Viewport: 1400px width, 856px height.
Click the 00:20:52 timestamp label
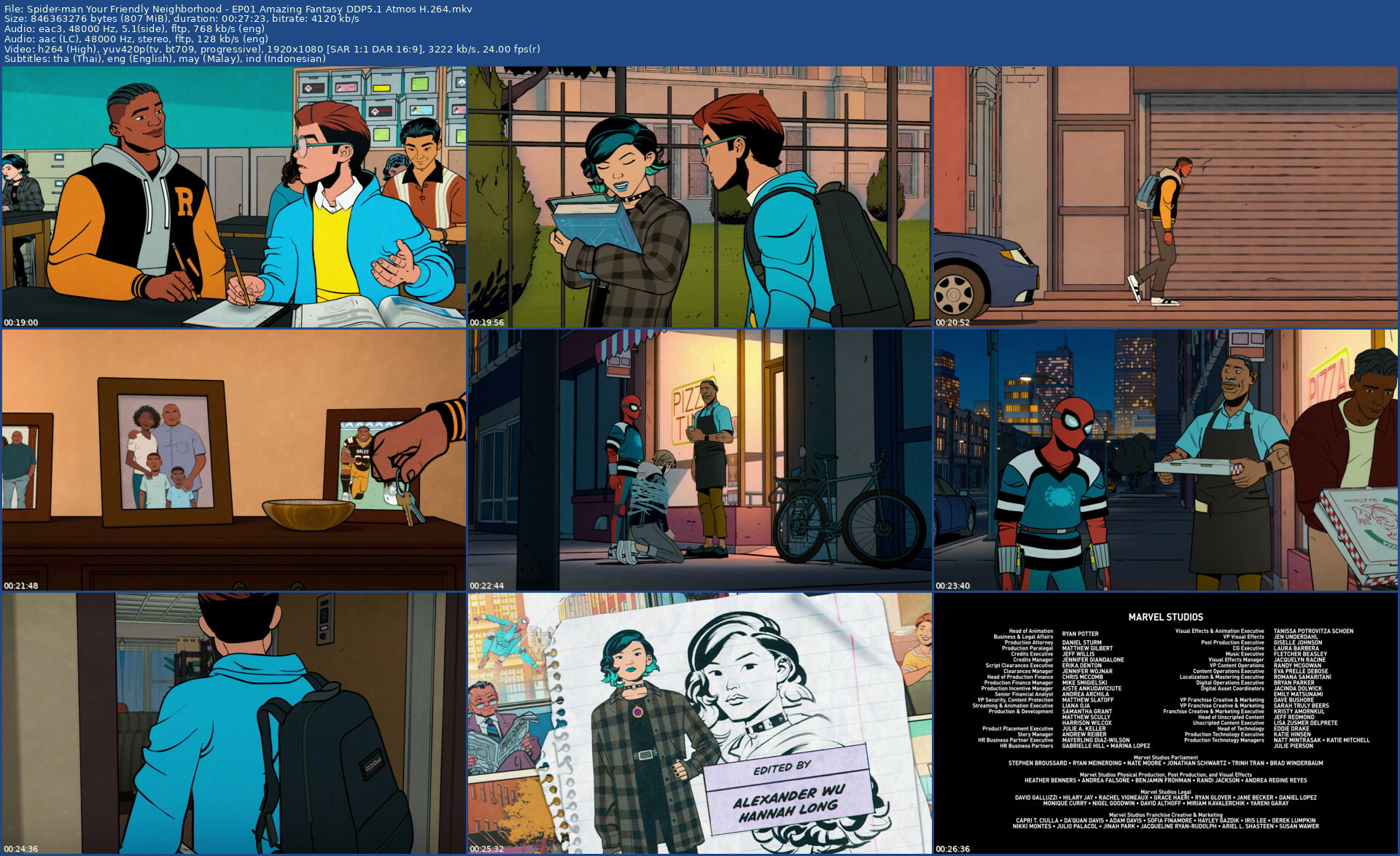click(x=953, y=322)
